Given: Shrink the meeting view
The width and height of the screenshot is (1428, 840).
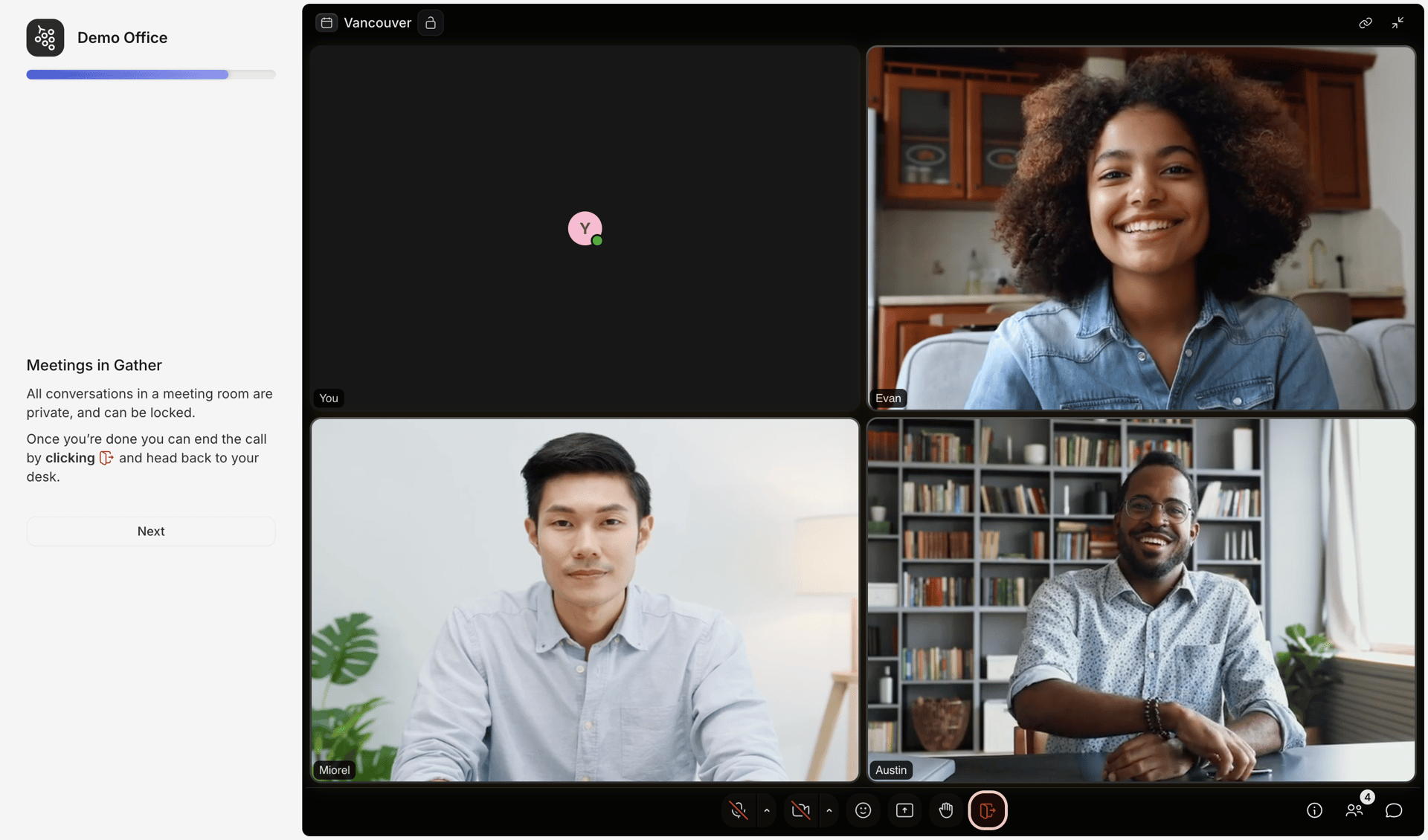Looking at the screenshot, I should [1398, 22].
